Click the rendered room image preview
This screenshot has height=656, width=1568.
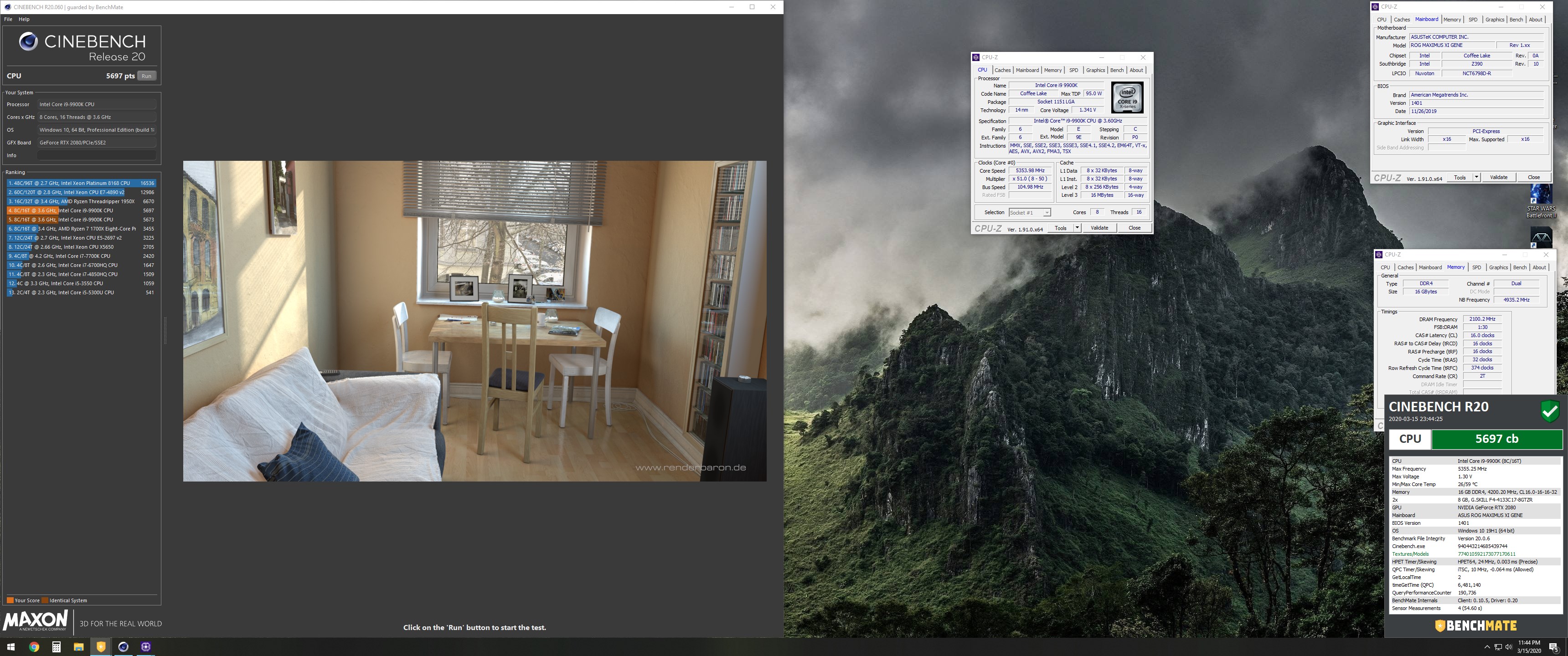coord(475,321)
